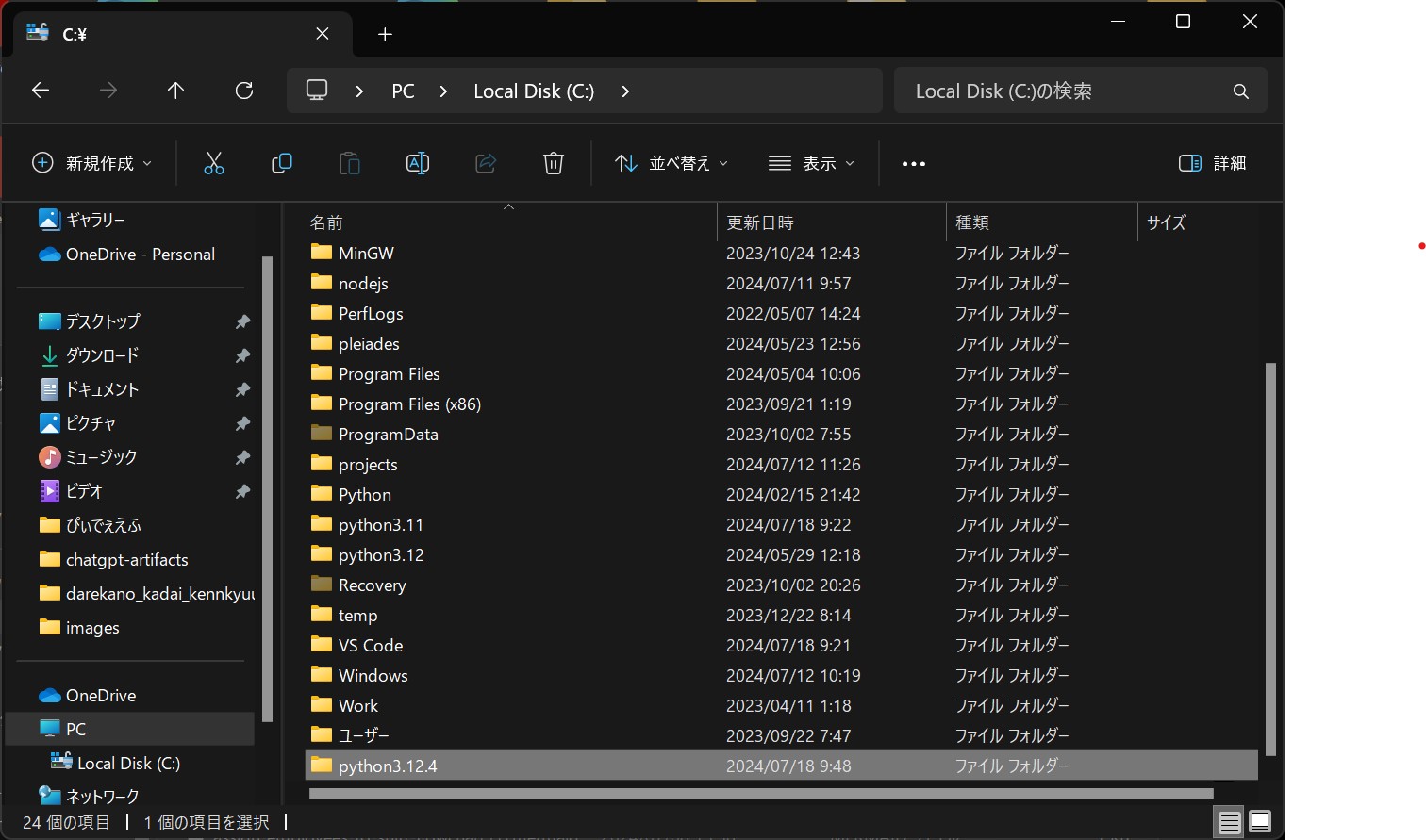Select the nodejs folder
This screenshot has height=840, width=1426.
coord(364,283)
